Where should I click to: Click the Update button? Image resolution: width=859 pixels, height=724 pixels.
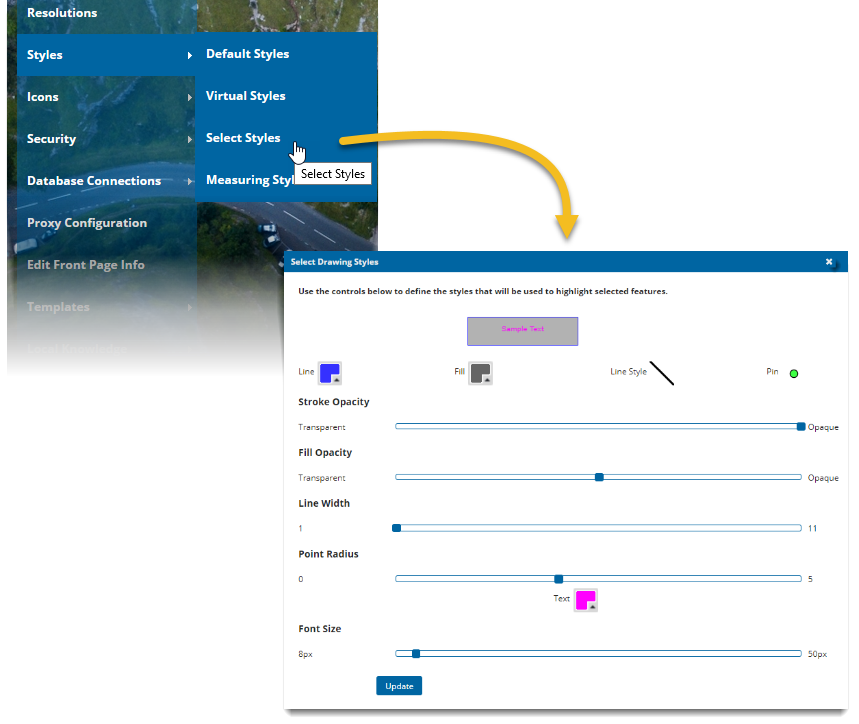[x=399, y=686]
